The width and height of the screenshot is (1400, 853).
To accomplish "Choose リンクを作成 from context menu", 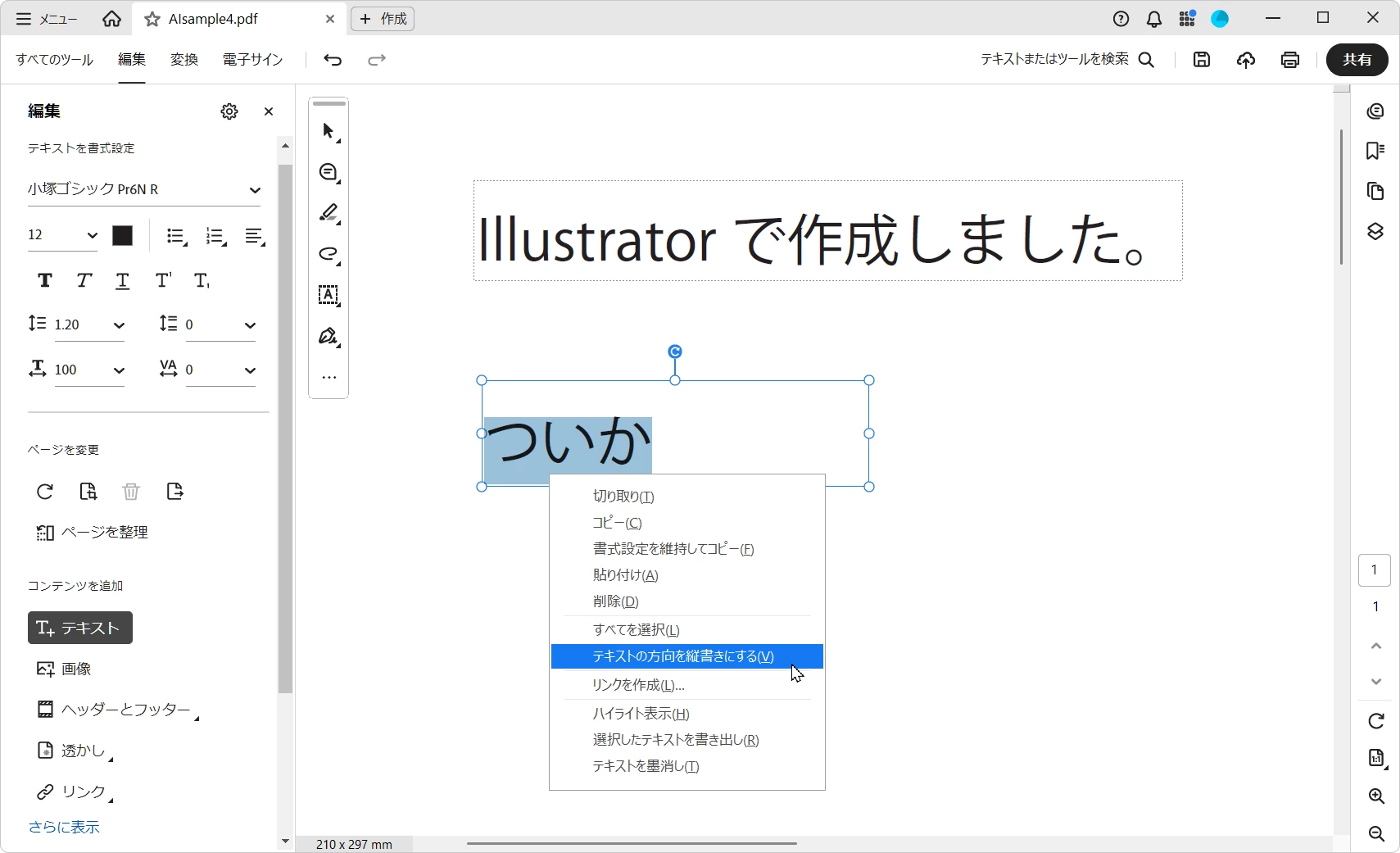I will (686, 685).
